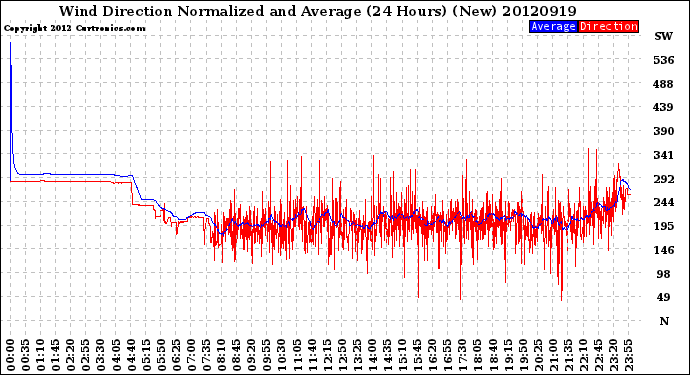This screenshot has width=690, height=375.
Task: Click the blue Average legend label
Action: [554, 26]
